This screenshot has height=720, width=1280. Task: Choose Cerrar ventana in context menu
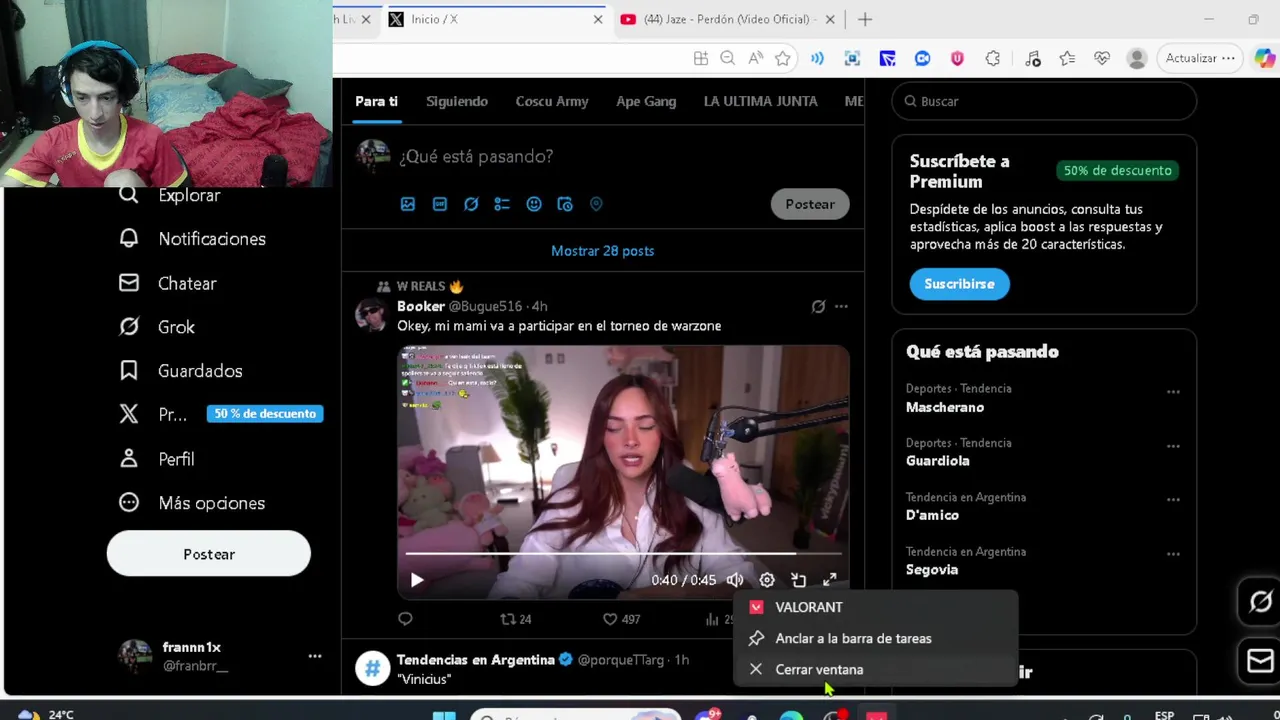875,670
